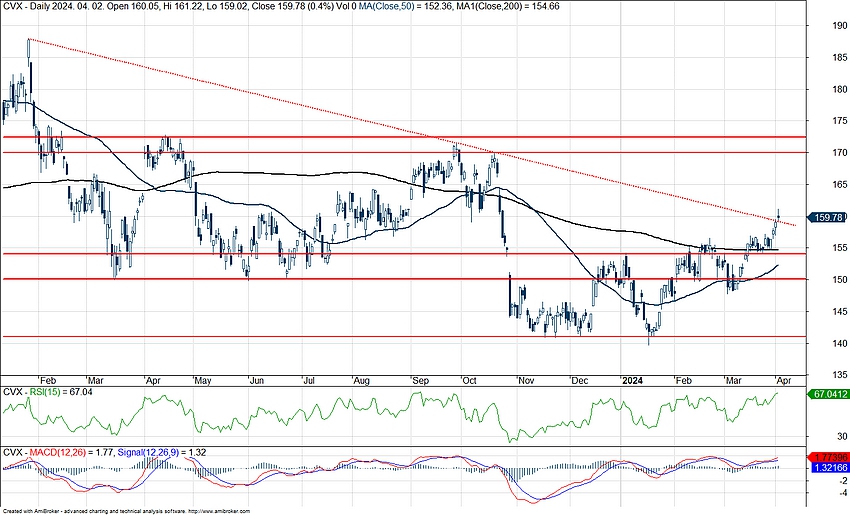850x515 pixels.
Task: Click the 175 price axis label
Action: click(840, 121)
